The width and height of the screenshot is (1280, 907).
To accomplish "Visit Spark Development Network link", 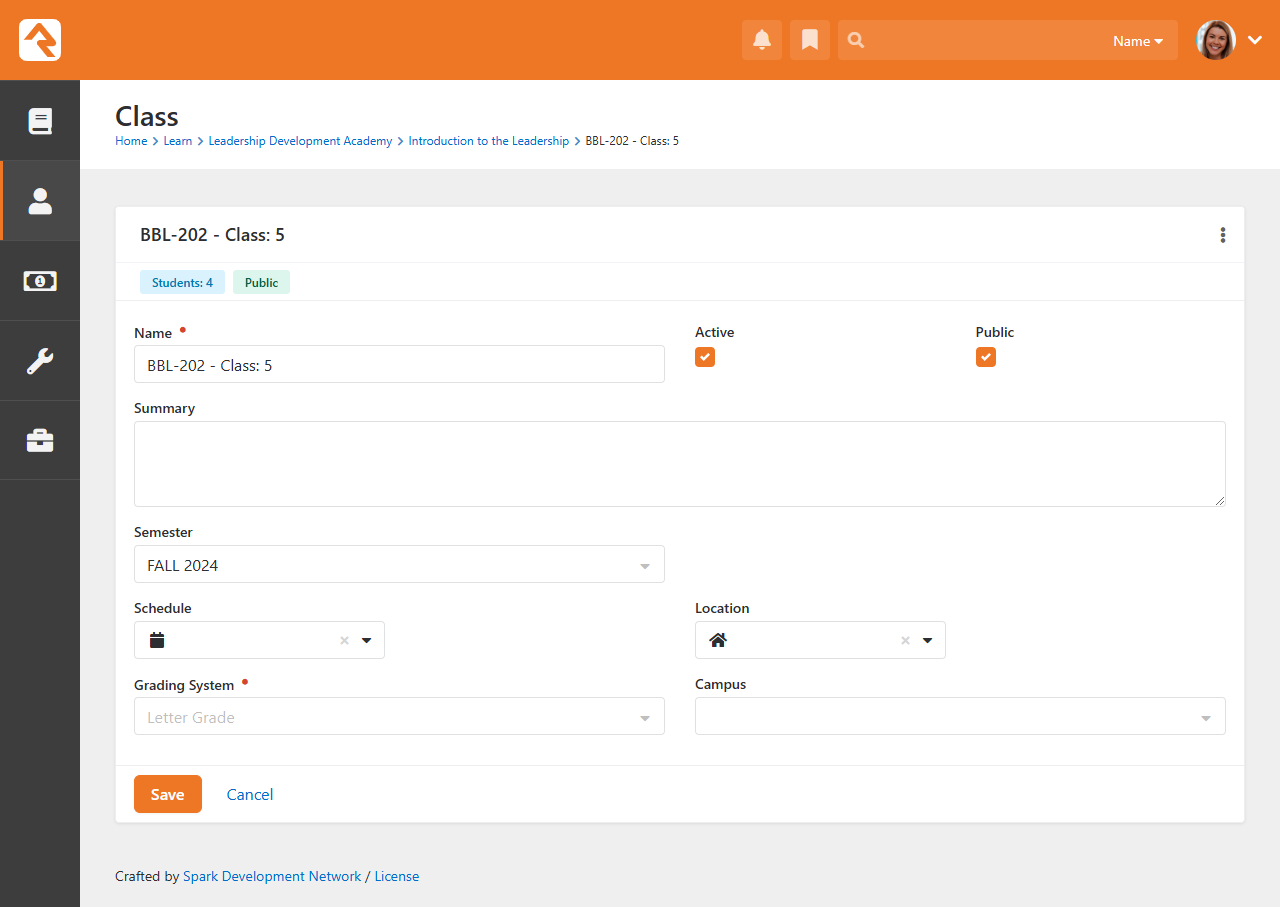I will click(x=272, y=876).
